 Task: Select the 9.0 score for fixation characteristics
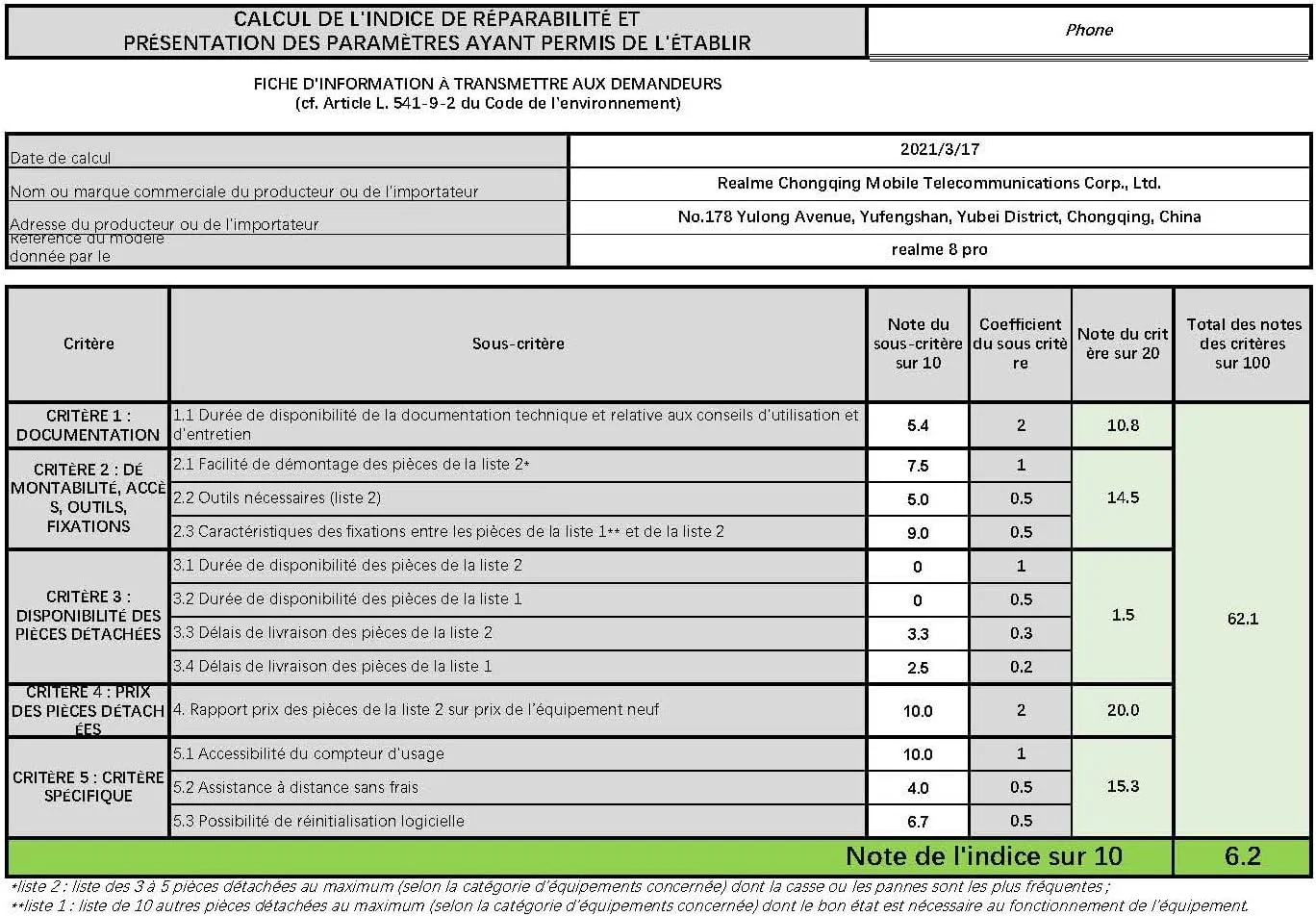tap(918, 532)
